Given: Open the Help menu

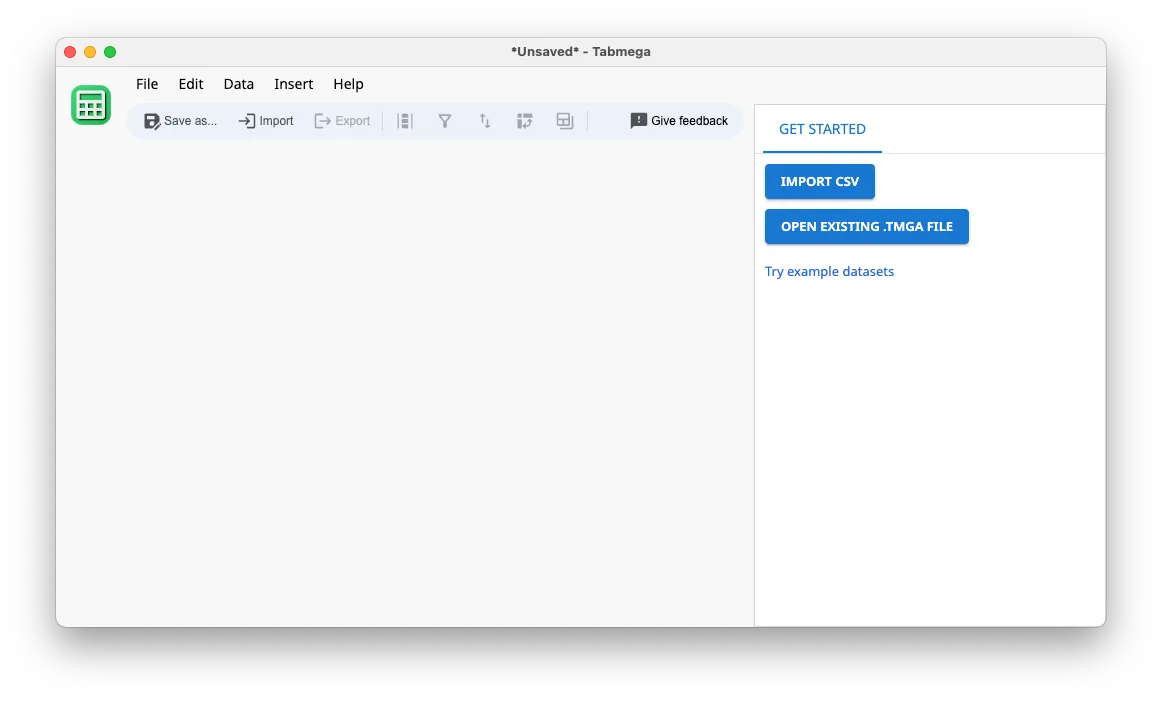Looking at the screenshot, I should coord(348,84).
